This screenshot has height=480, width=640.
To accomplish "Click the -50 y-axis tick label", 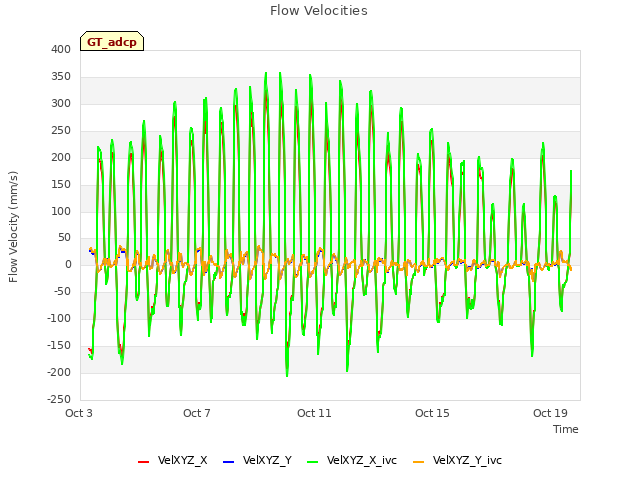I will pos(62,291).
